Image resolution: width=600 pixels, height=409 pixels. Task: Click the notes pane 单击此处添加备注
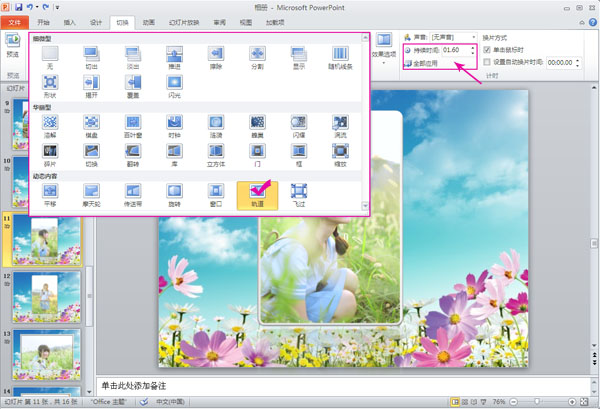tap(342, 386)
